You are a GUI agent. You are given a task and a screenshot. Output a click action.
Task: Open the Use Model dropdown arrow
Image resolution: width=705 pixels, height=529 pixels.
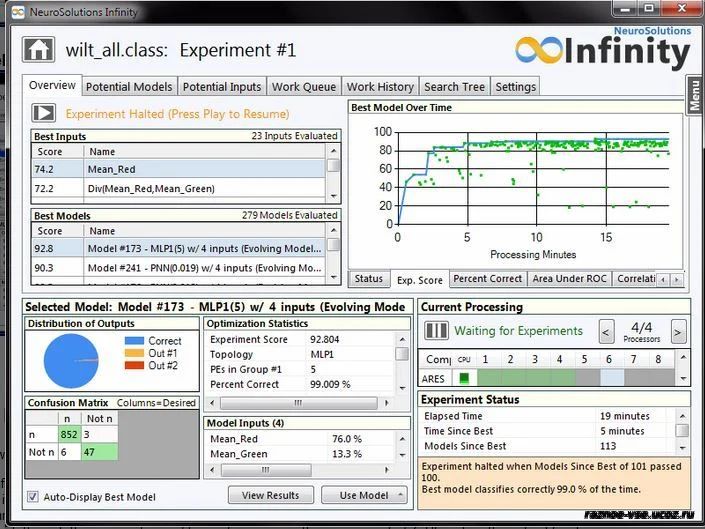(x=401, y=495)
